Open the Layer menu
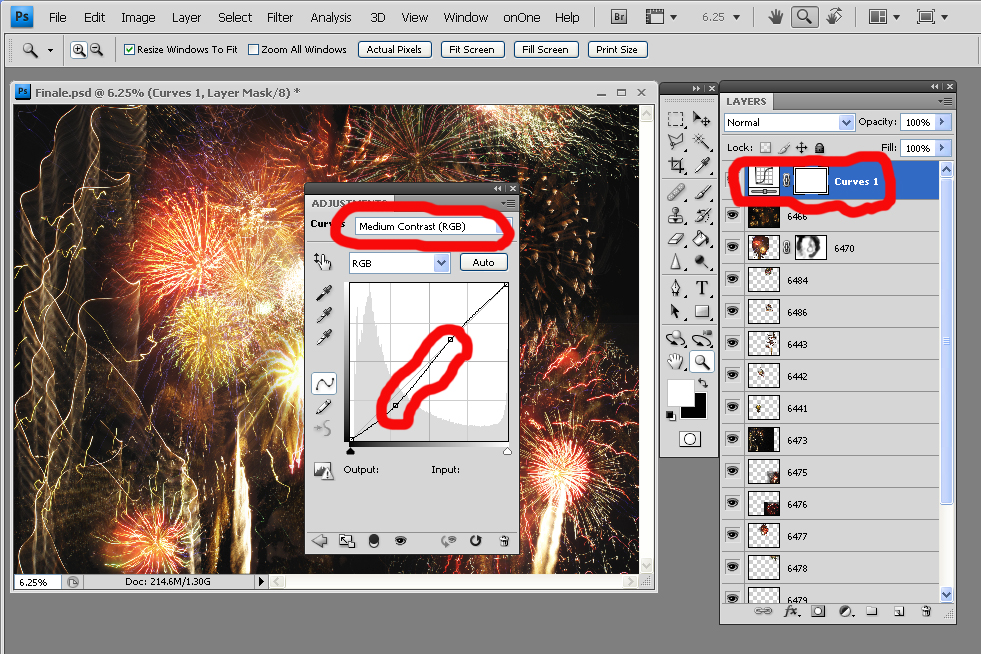Screen dimensions: 981x654 pyautogui.click(x=186, y=17)
